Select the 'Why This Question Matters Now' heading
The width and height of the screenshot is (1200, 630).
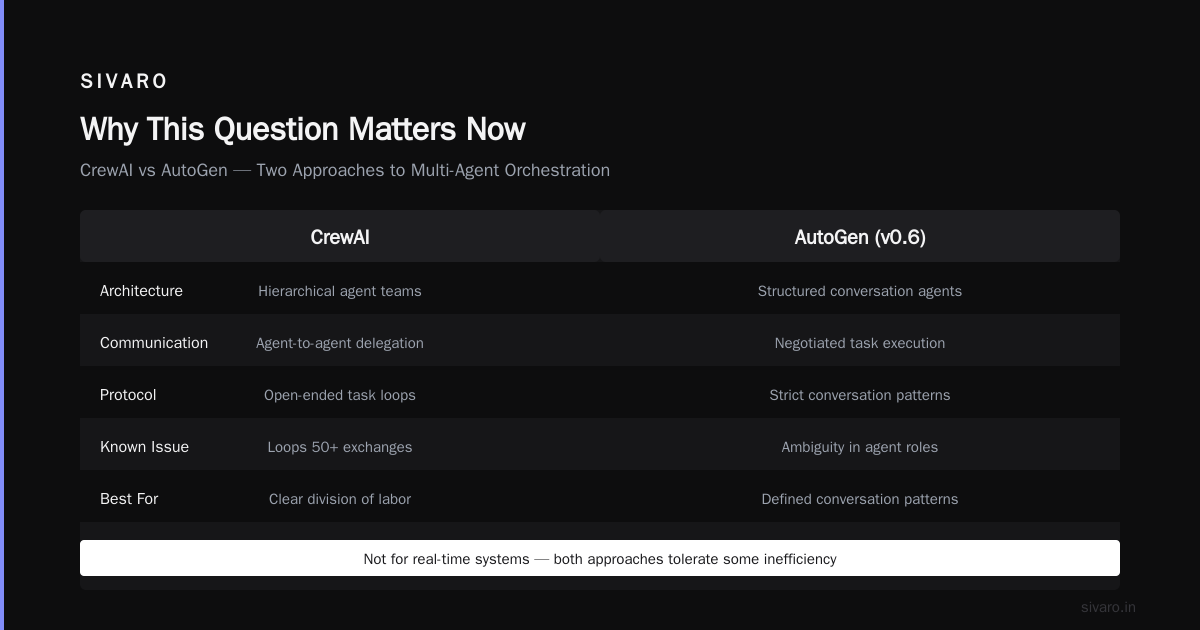[303, 129]
